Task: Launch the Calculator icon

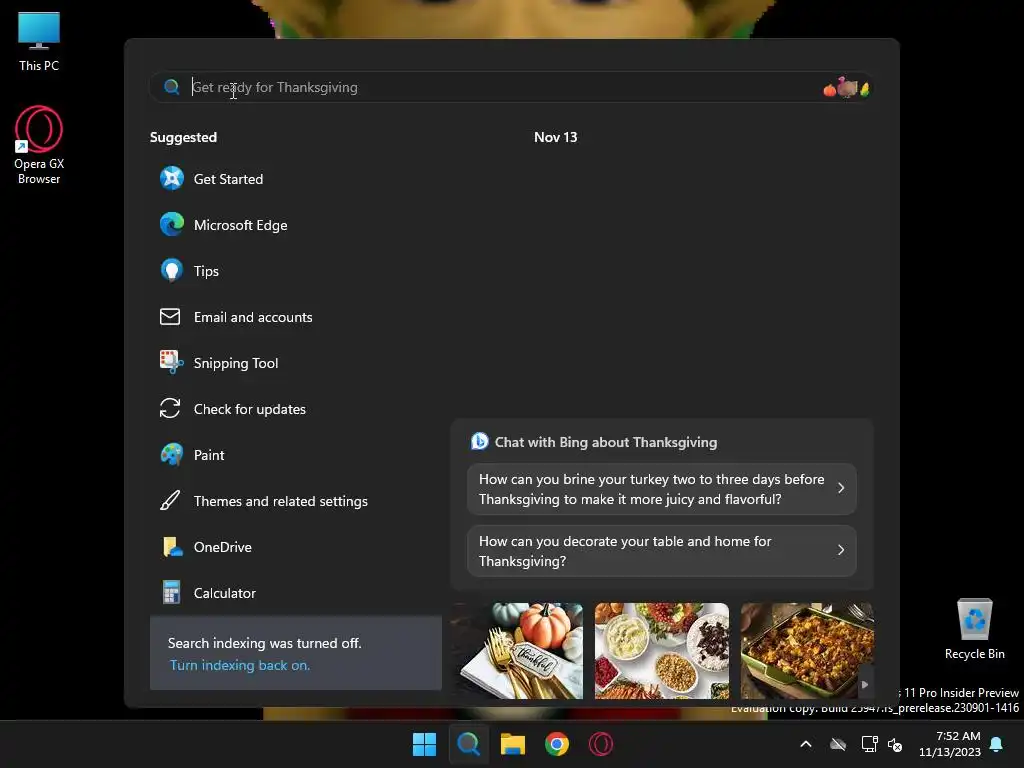Action: point(171,592)
